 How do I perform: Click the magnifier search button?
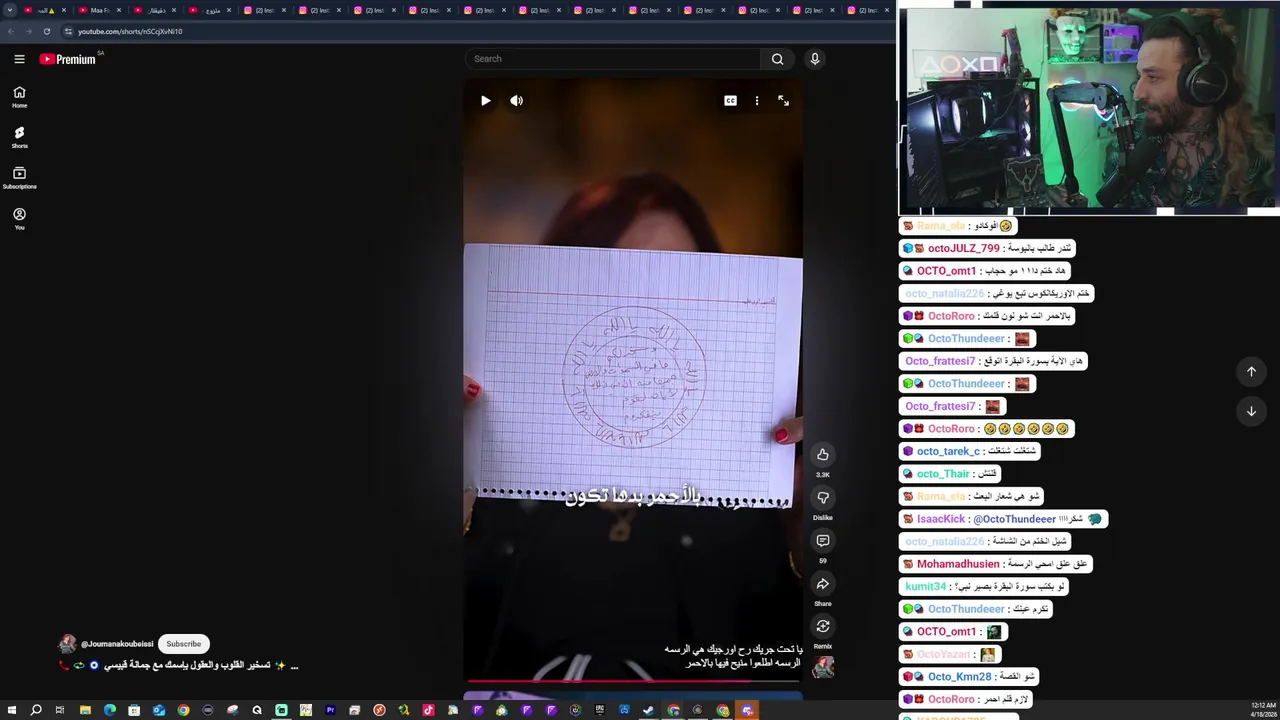coord(777,59)
